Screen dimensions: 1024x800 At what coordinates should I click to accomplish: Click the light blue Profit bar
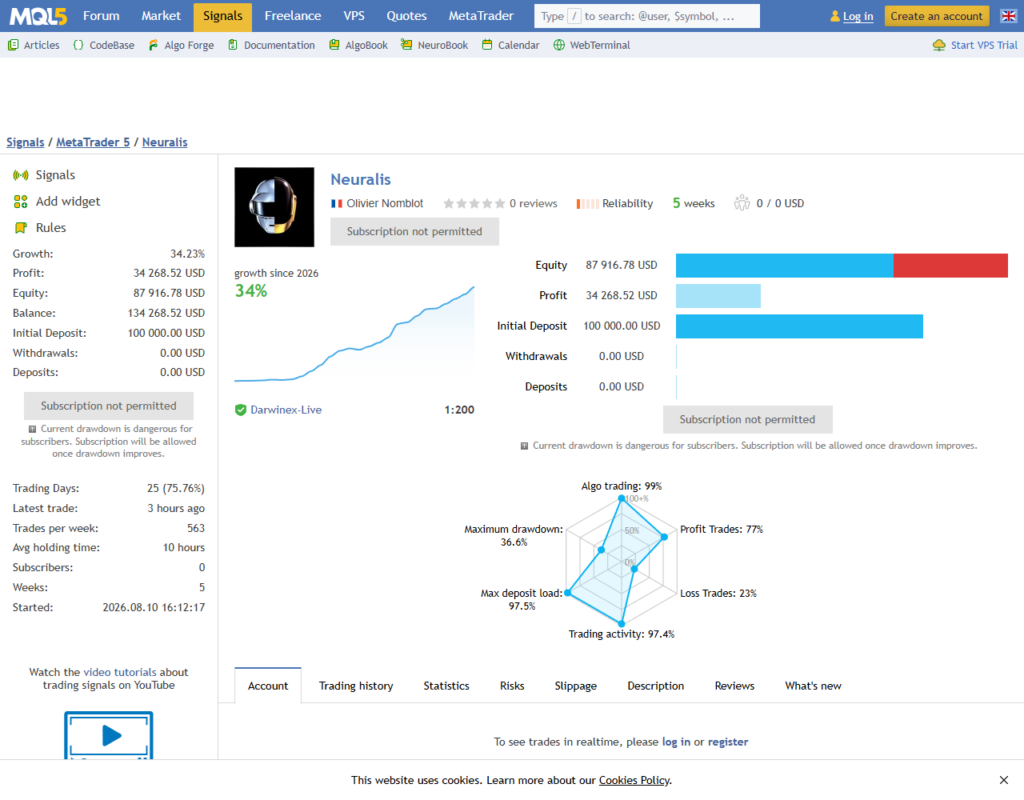click(718, 296)
